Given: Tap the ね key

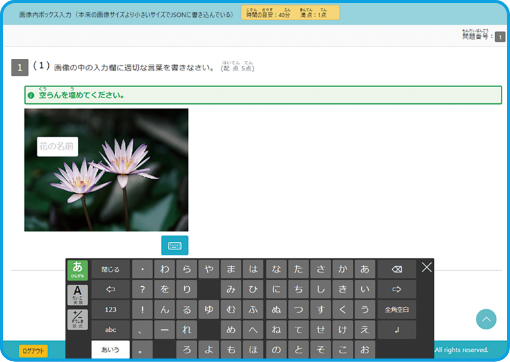Looking at the screenshot, I should coord(276,330).
